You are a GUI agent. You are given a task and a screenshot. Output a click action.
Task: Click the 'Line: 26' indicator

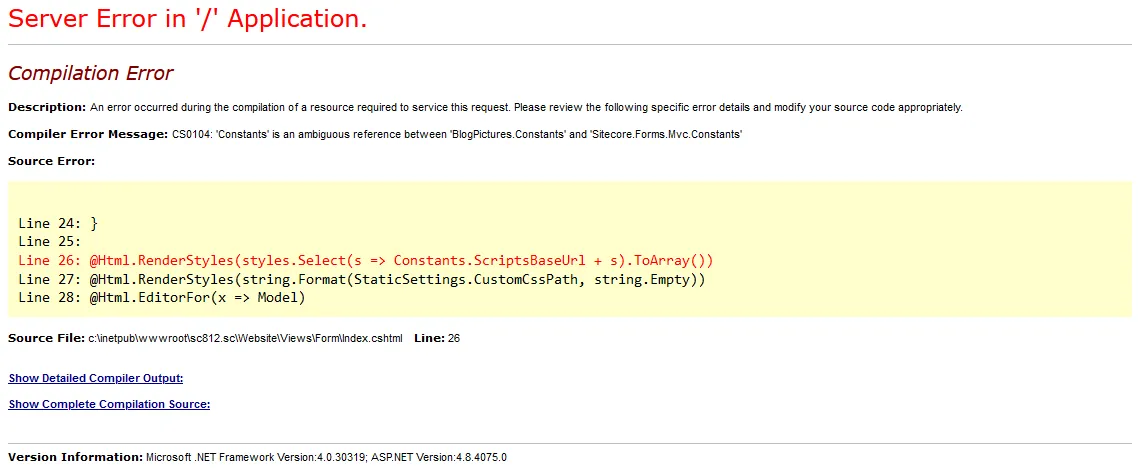pyautogui.click(x=437, y=338)
